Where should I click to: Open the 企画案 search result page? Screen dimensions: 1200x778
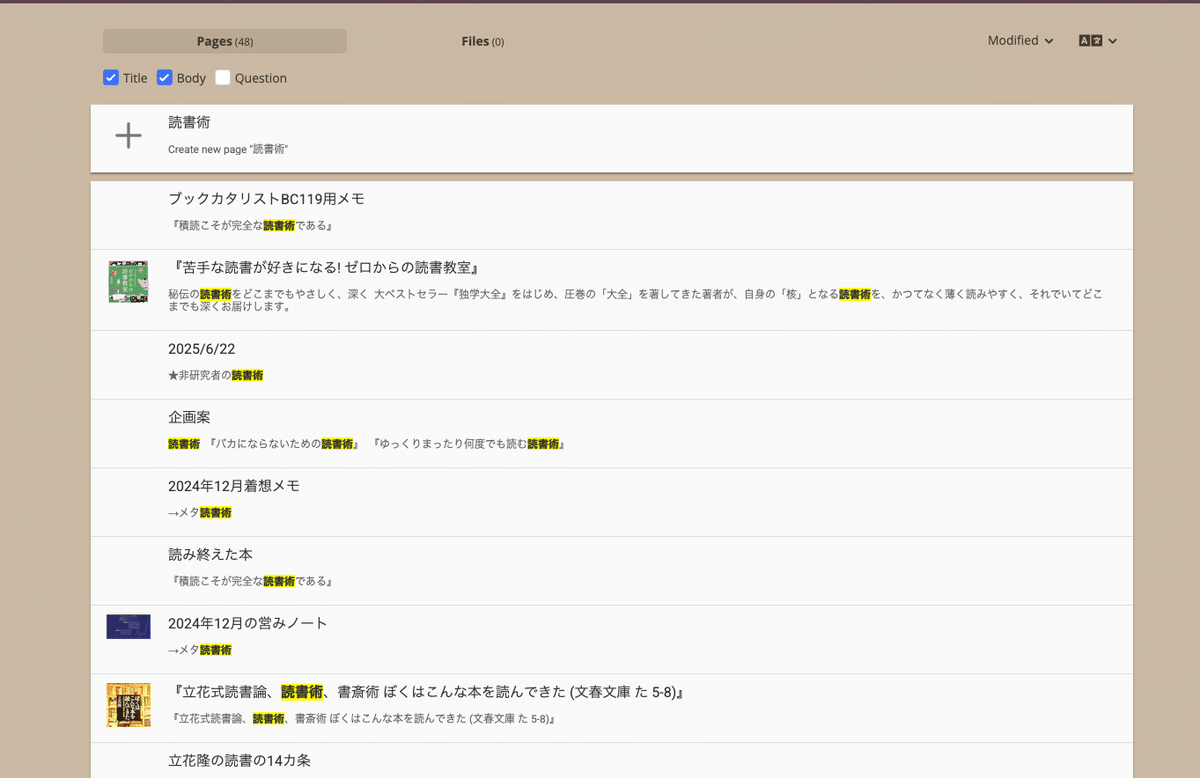tap(190, 416)
